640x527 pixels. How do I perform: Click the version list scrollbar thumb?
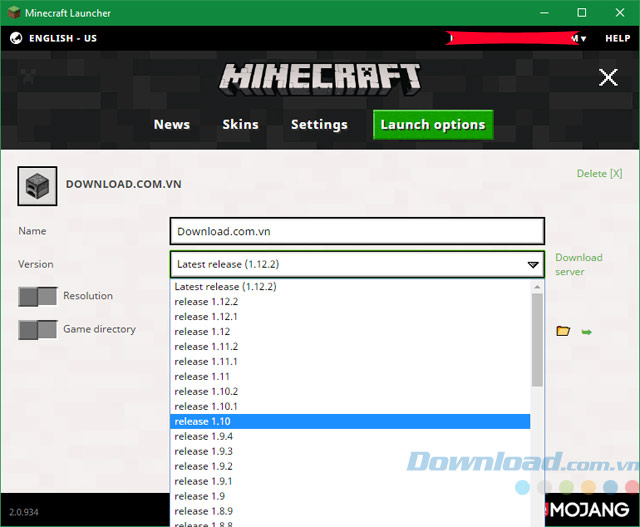(x=537, y=340)
